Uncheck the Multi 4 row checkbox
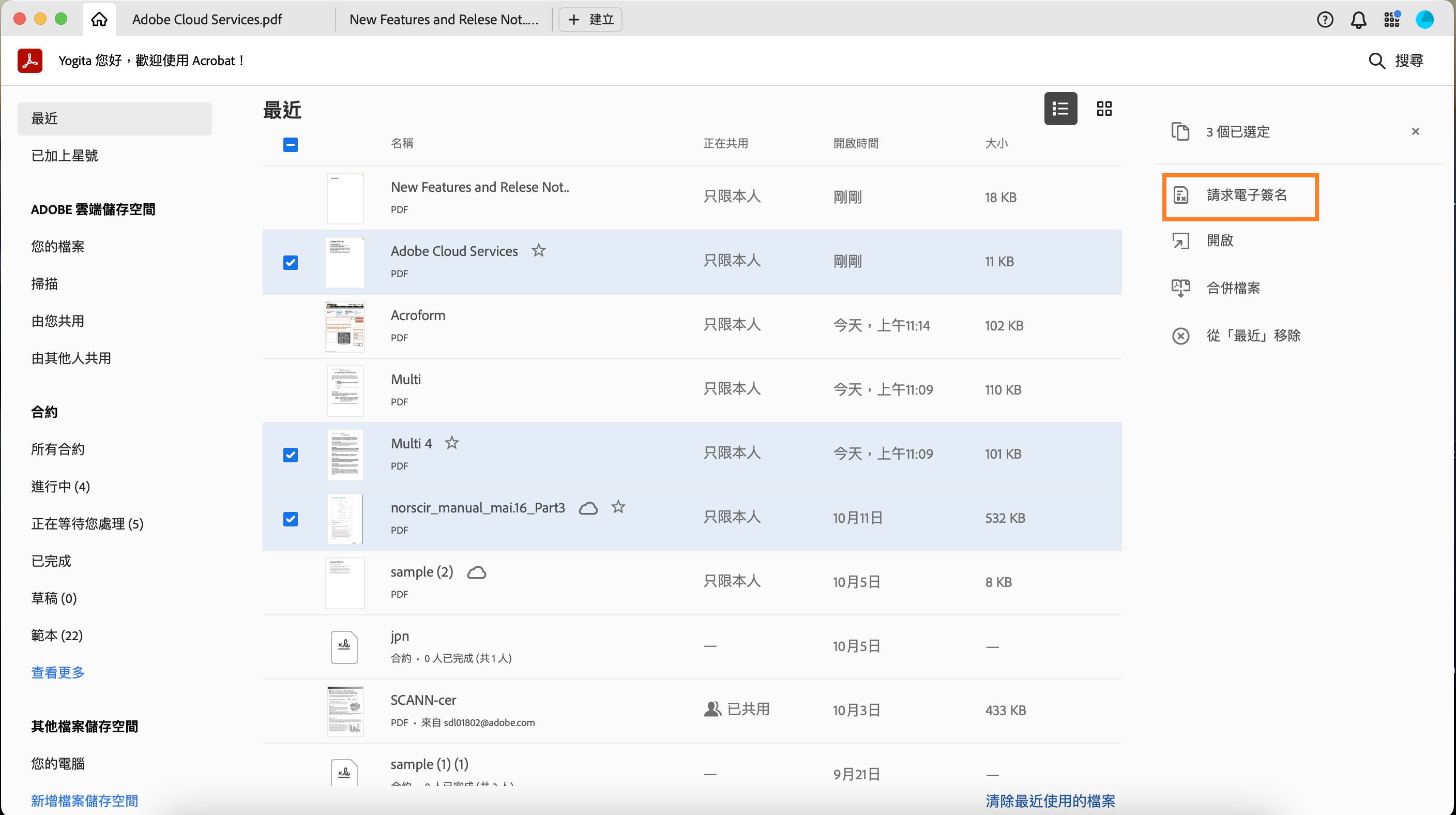Image resolution: width=1456 pixels, height=815 pixels. tap(291, 455)
